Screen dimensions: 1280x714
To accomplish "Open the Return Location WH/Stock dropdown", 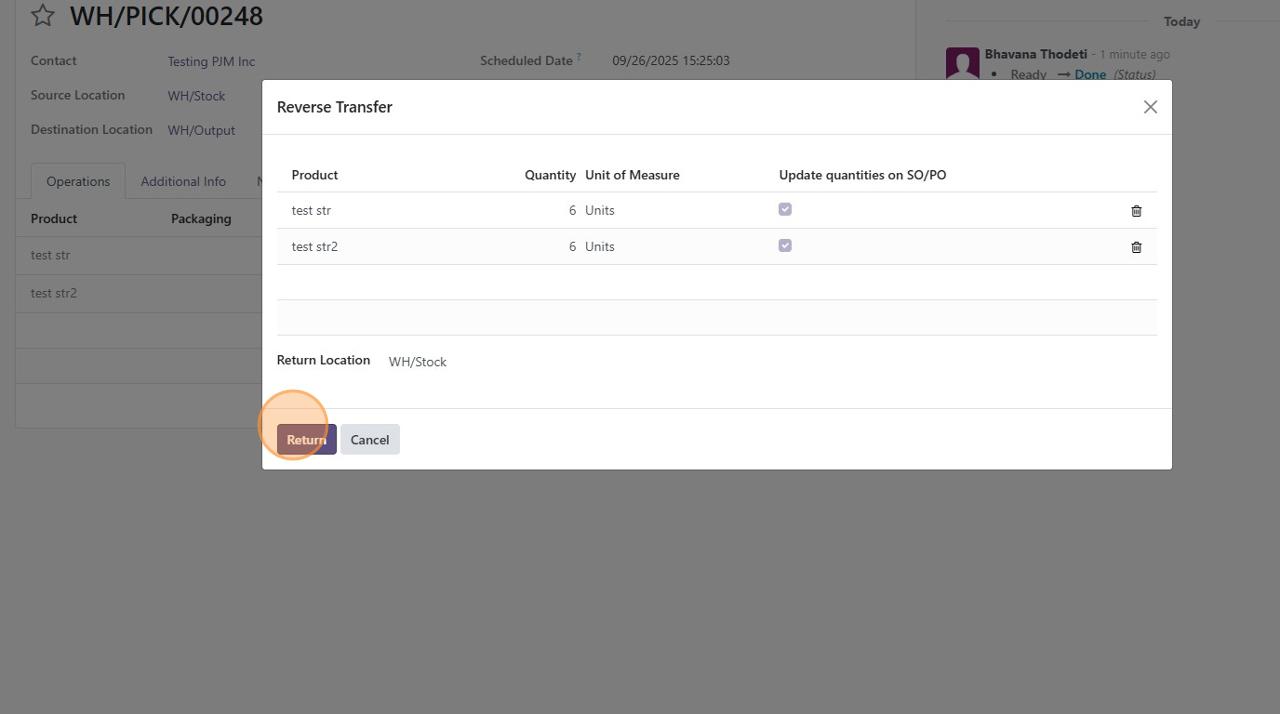I will (418, 362).
